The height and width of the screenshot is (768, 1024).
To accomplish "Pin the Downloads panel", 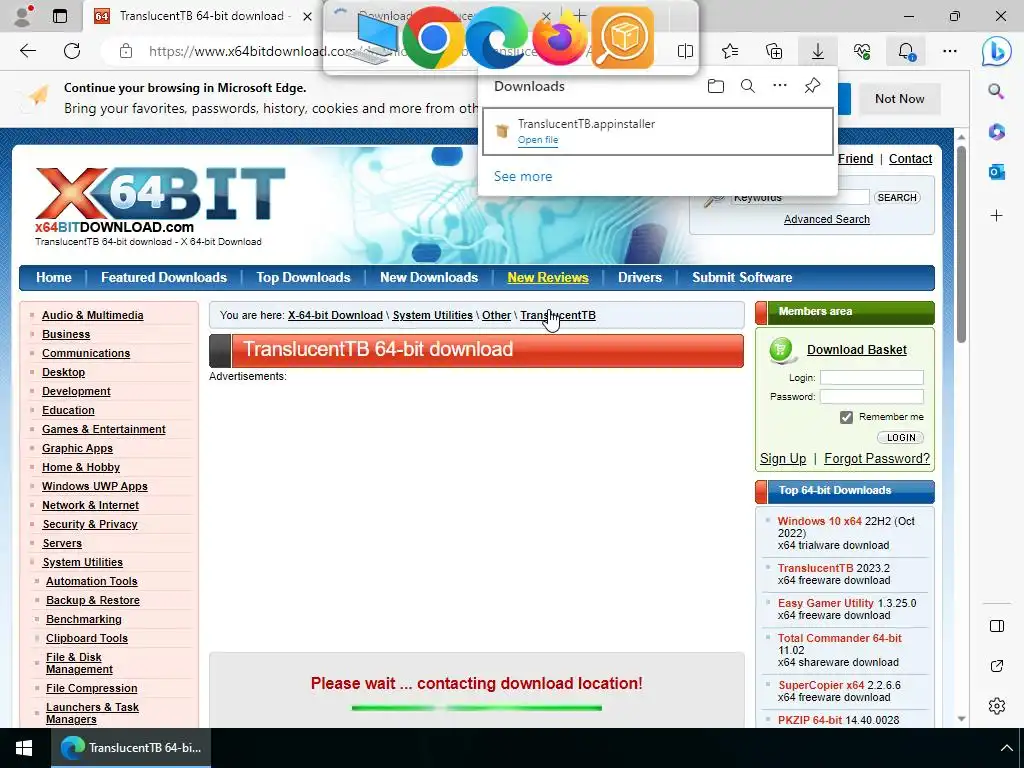I will point(812,86).
